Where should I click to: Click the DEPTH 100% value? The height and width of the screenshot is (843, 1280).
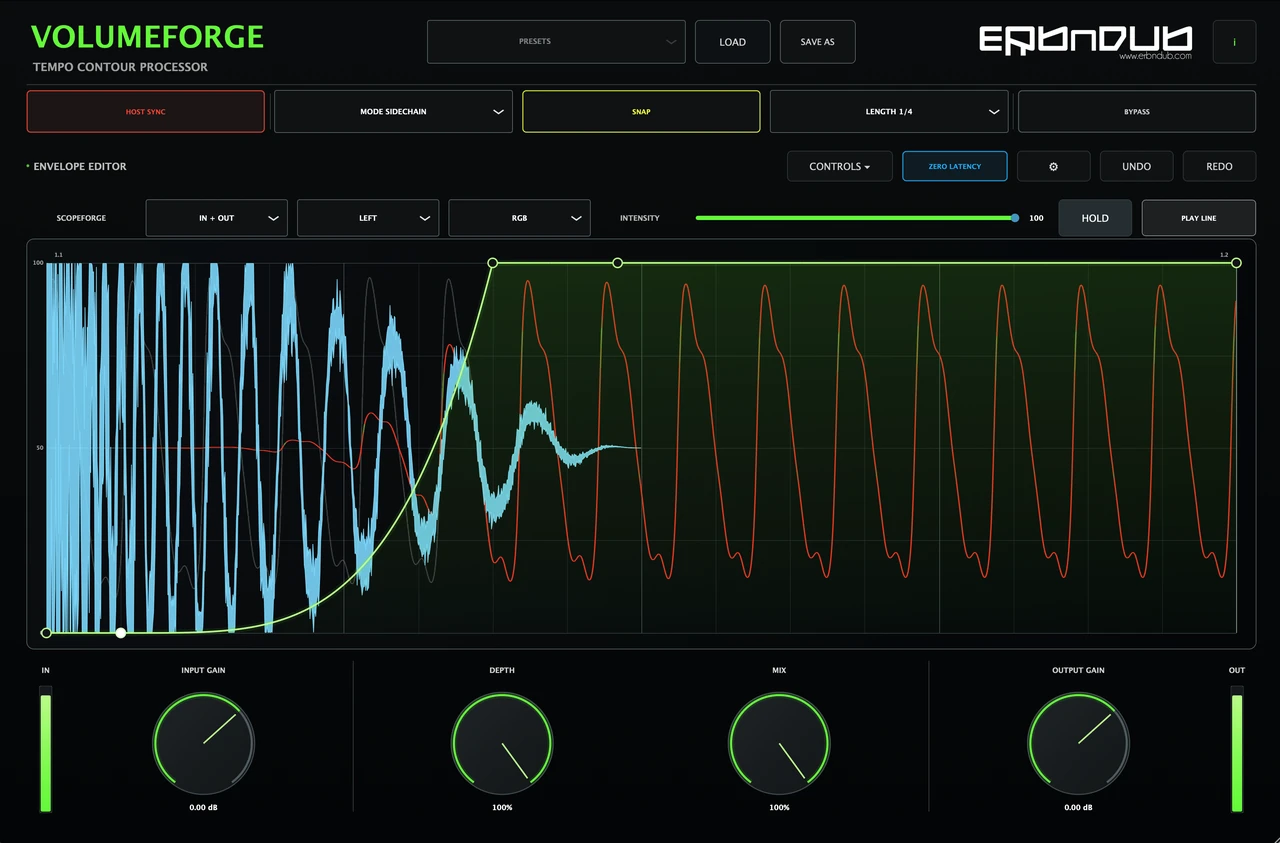click(x=502, y=807)
